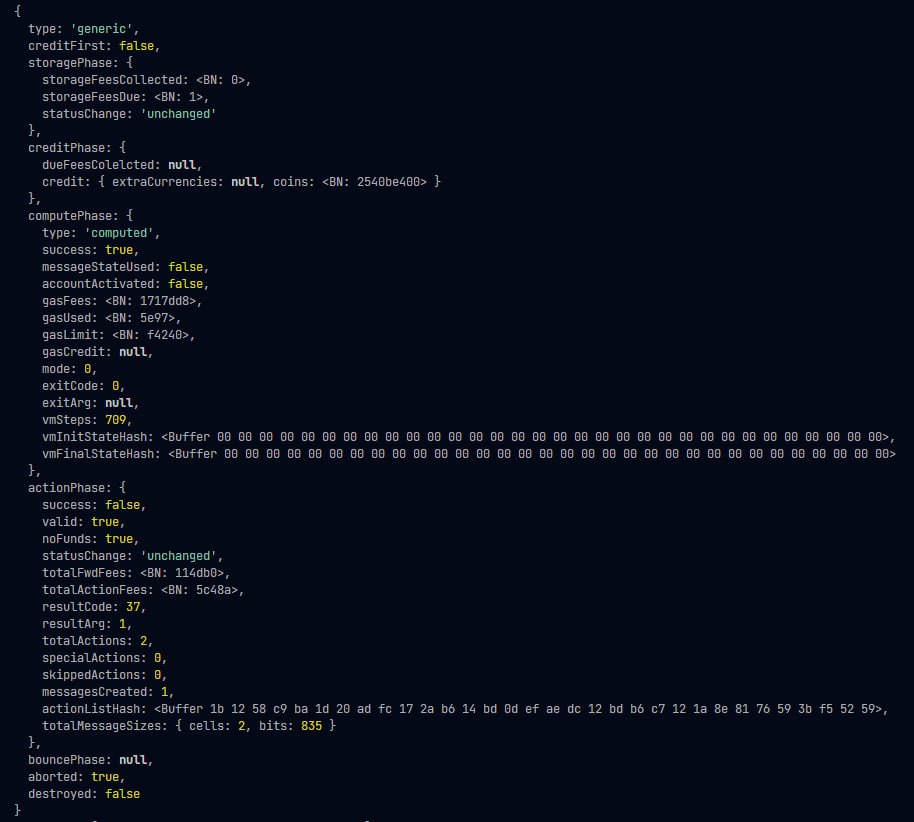This screenshot has width=914, height=822.
Task: Click noFunds: true line
Action: point(90,539)
